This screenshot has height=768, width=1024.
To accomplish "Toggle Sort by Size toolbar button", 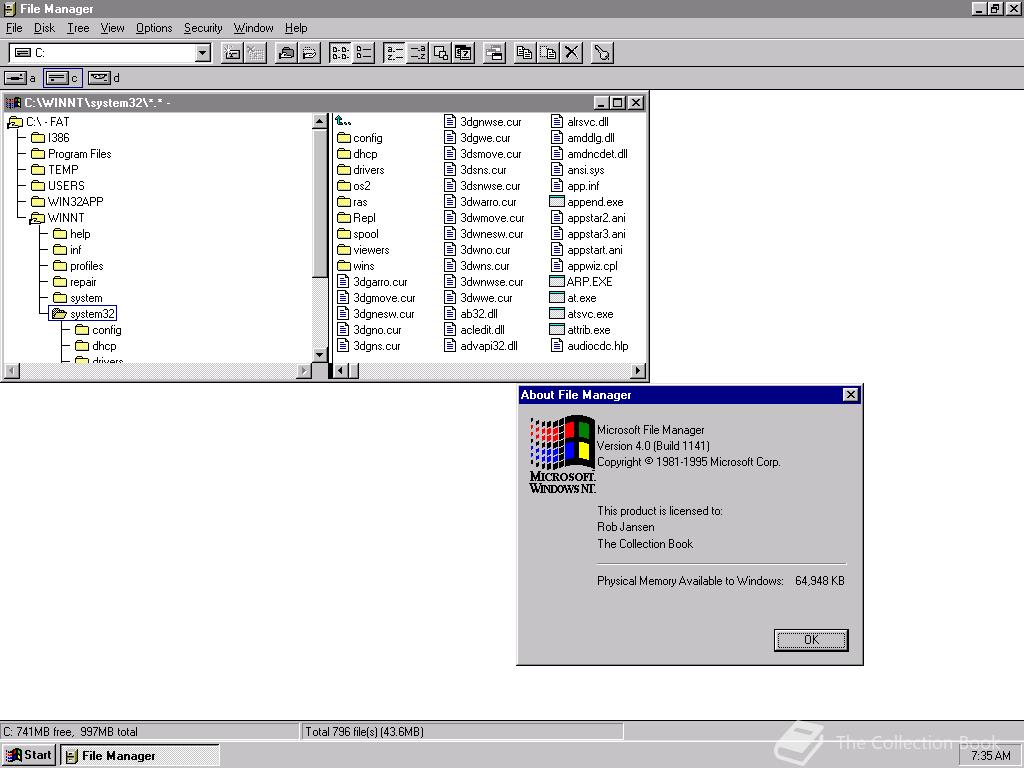I will click(x=441, y=53).
